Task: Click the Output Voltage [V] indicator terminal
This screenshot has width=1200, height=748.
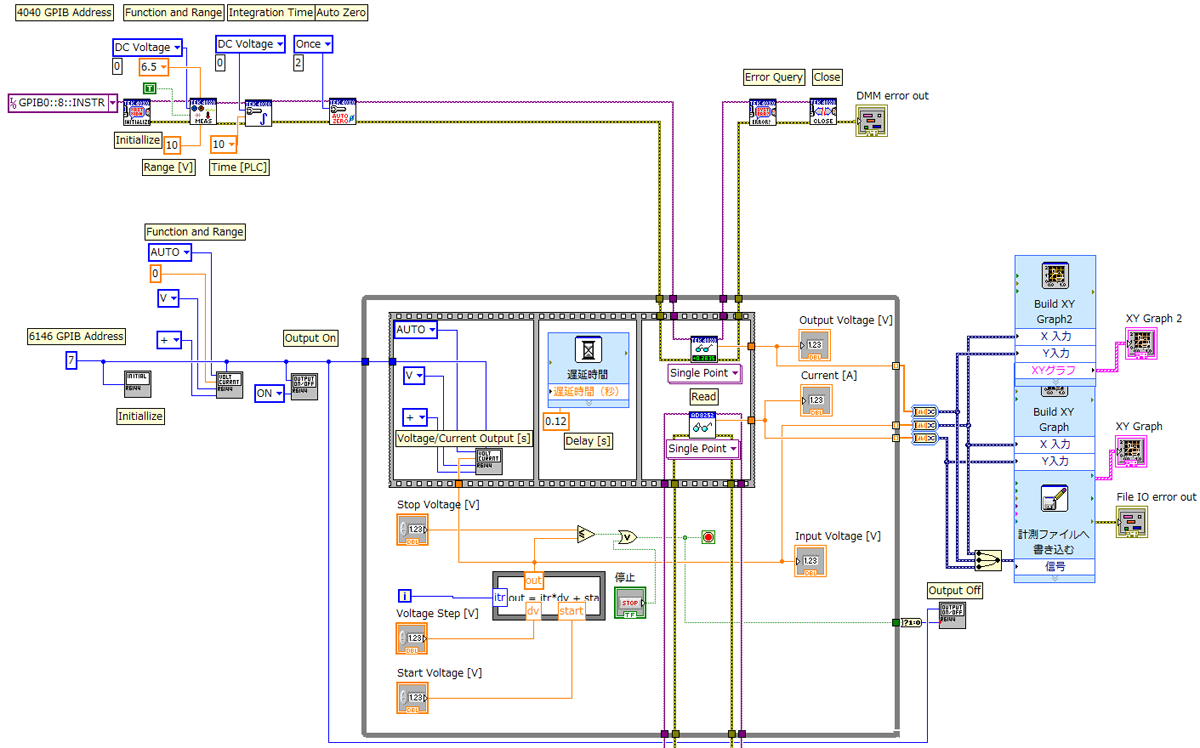Action: coord(815,346)
